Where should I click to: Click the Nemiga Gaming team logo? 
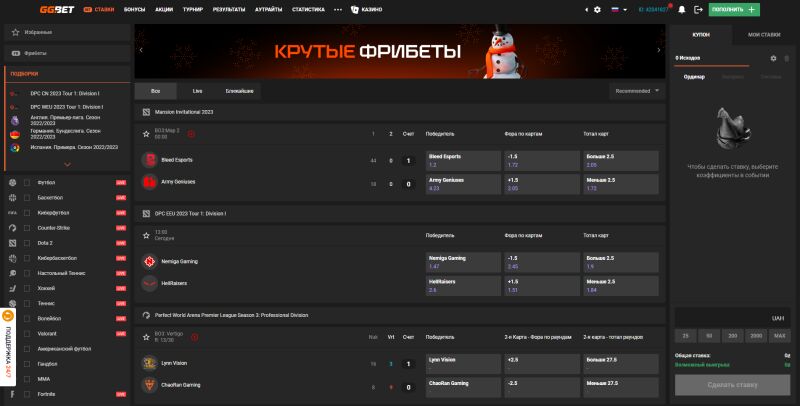pos(149,261)
